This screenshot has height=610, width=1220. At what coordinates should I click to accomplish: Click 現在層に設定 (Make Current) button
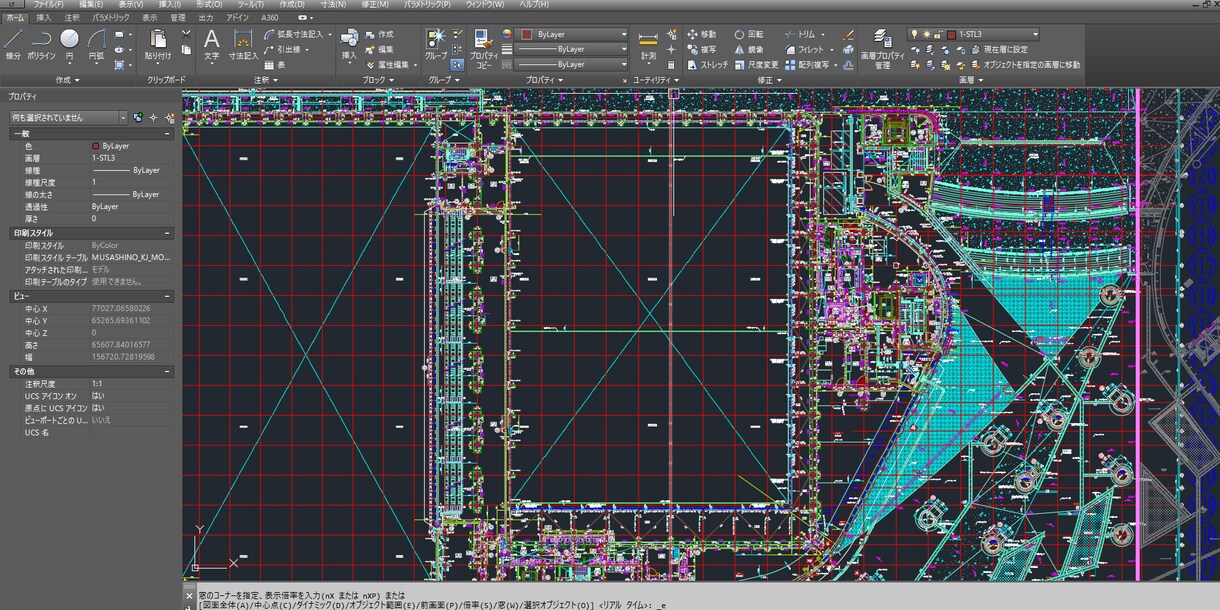pos(998,49)
